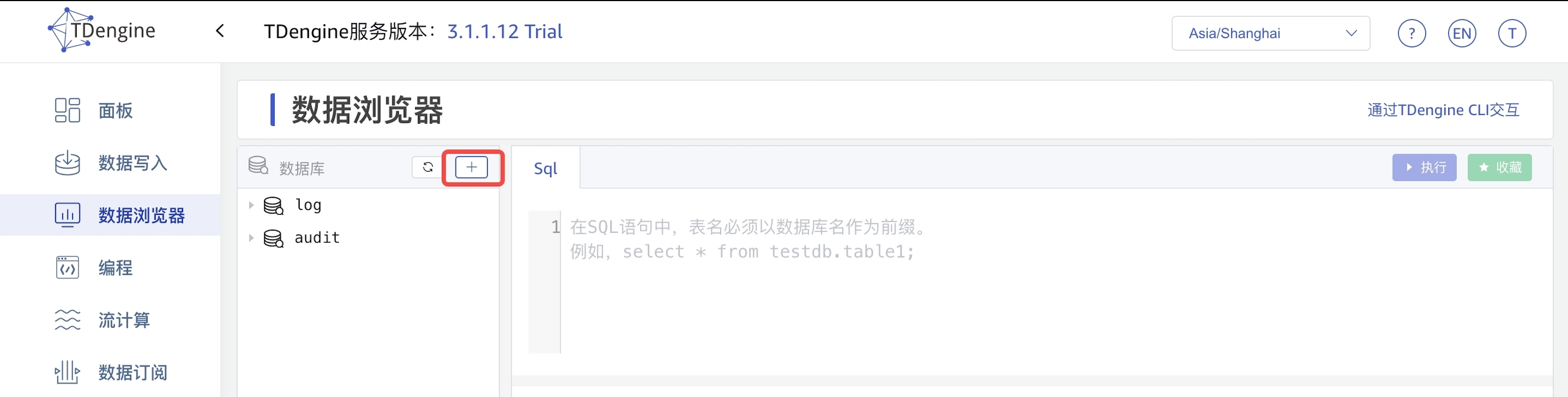
Task: Open 数据写入 in the sidebar
Action: (x=132, y=163)
